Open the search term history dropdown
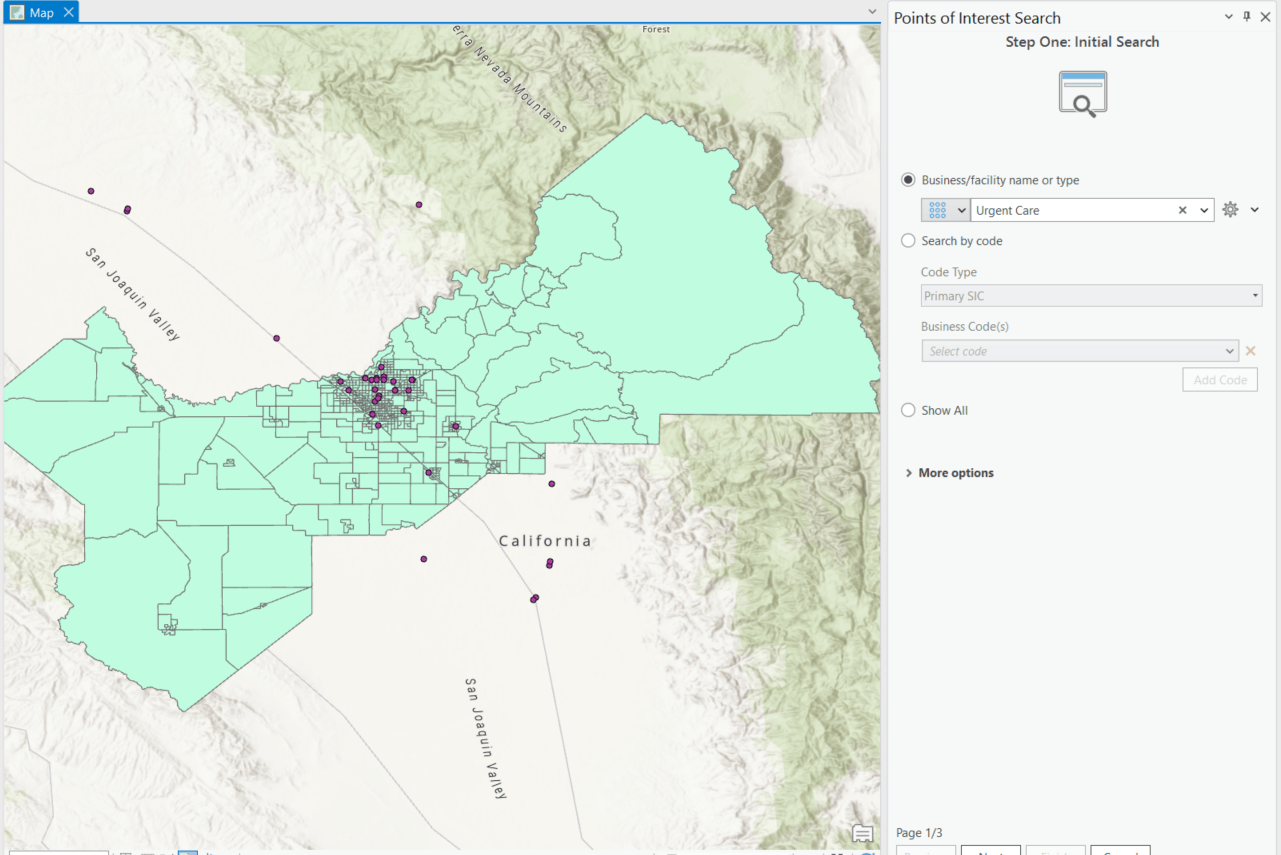The height and width of the screenshot is (855, 1281). (1204, 210)
